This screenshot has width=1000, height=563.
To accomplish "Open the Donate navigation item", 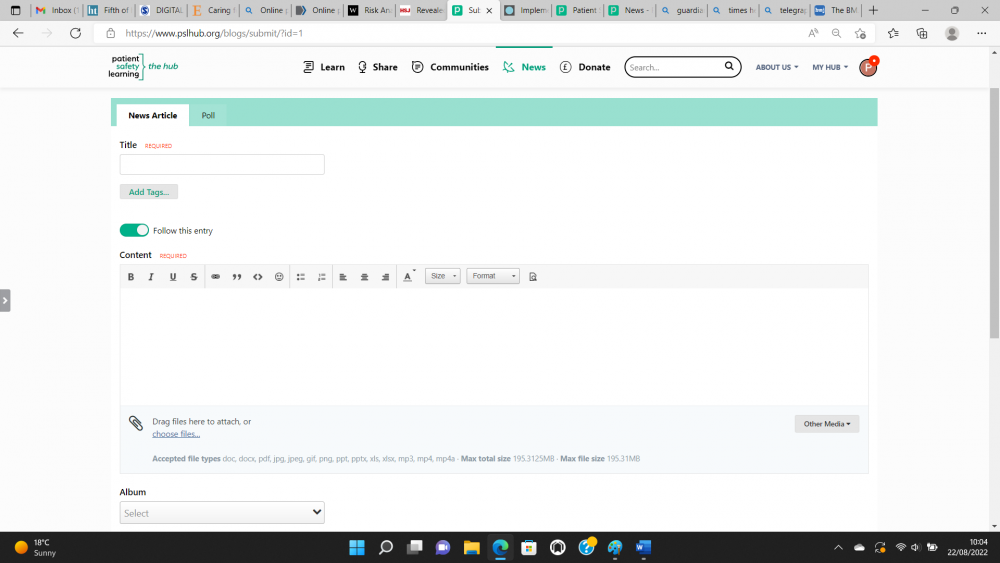I will [585, 67].
